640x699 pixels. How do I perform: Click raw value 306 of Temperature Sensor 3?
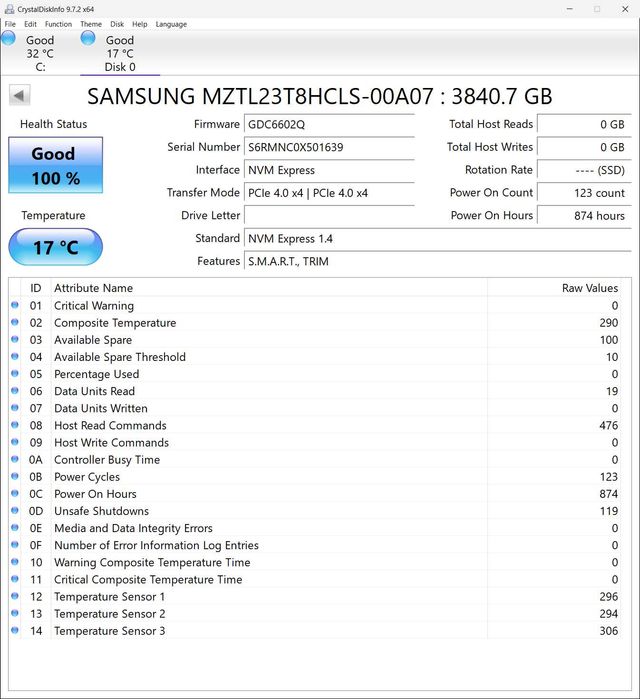pos(608,631)
